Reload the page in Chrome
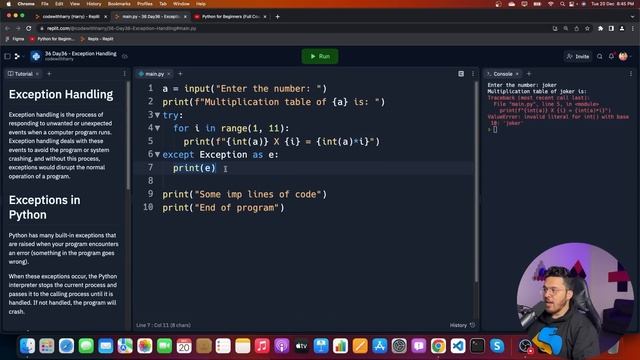This screenshot has height=360, width=640. 29,29
